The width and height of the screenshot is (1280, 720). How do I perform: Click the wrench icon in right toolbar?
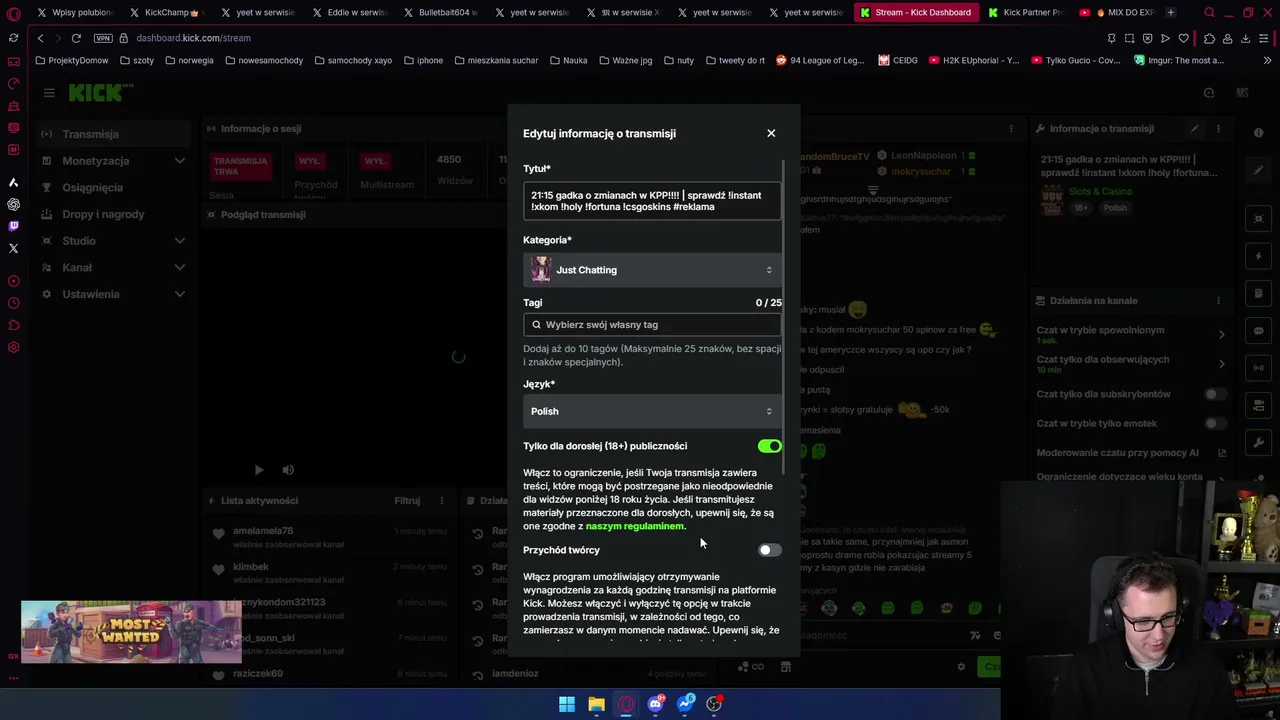(1259, 442)
